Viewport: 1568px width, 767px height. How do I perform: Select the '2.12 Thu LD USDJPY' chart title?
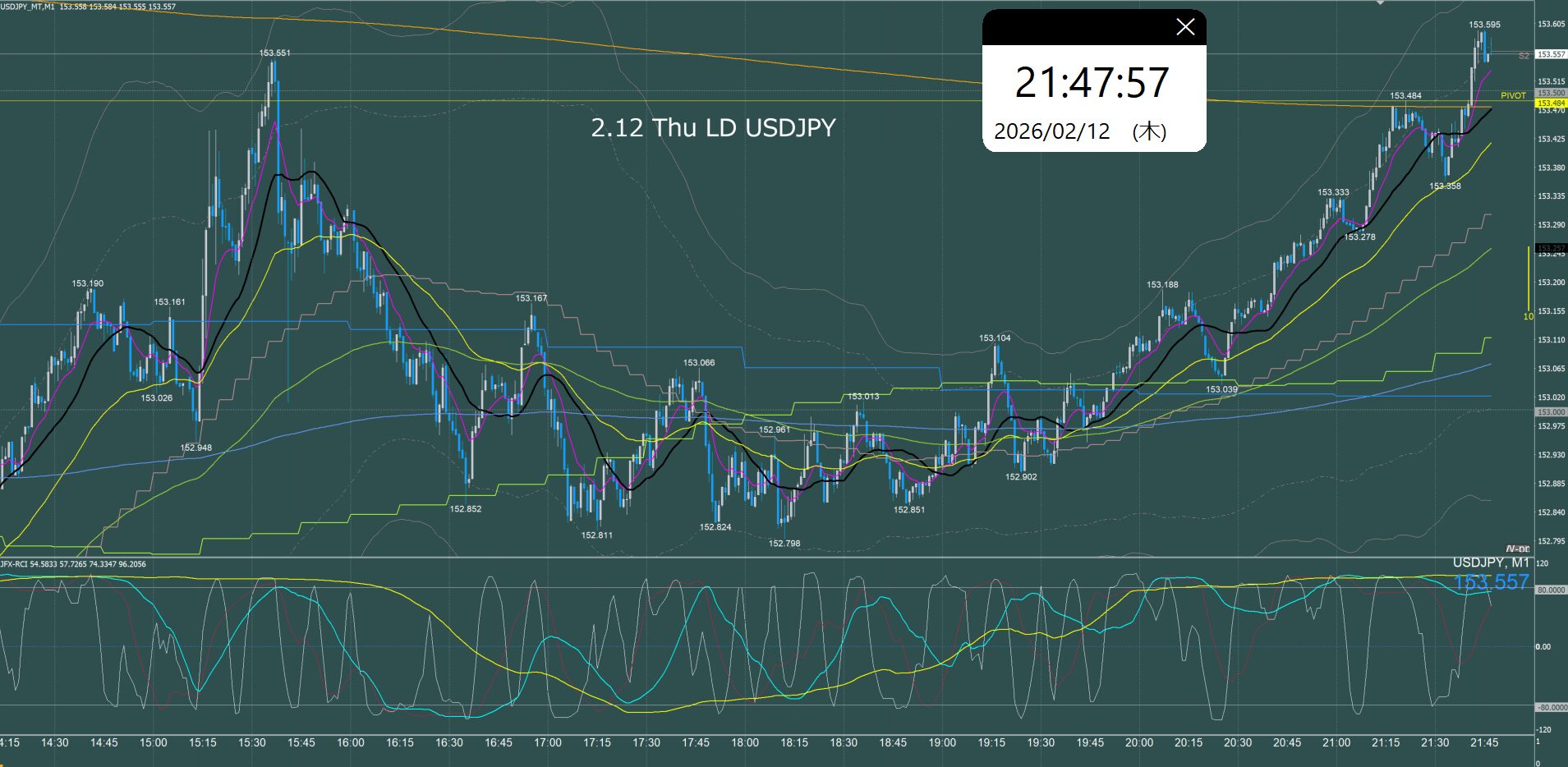coord(713,128)
